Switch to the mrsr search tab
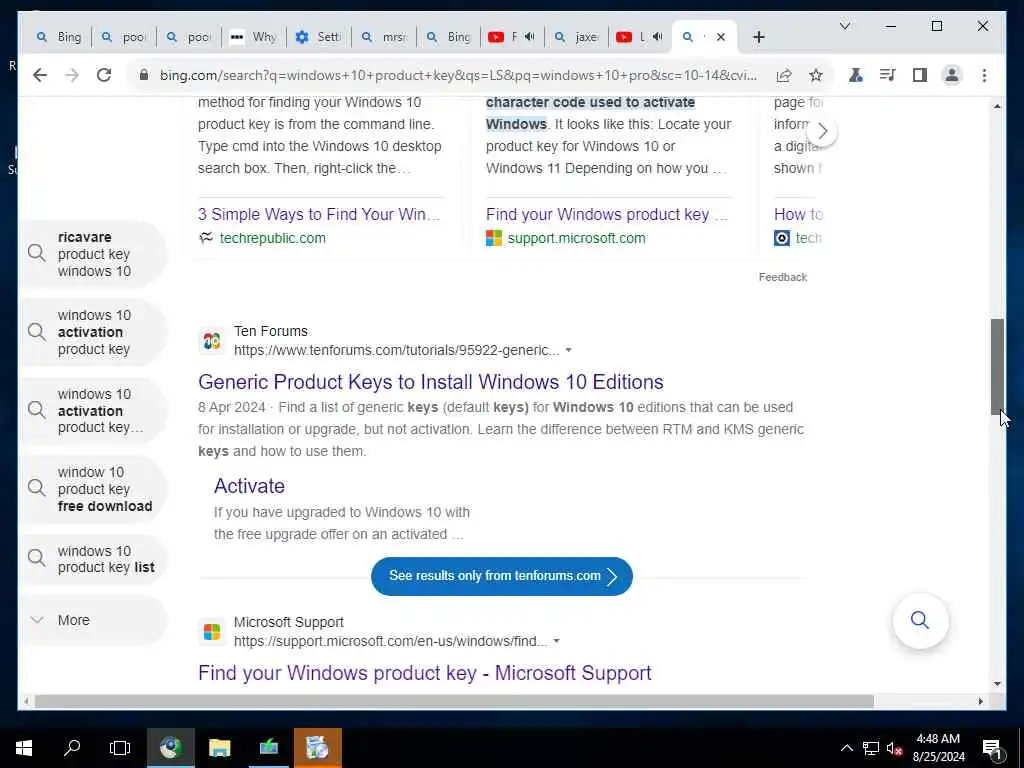Screen dimensions: 1024x768 pyautogui.click(x=384, y=37)
